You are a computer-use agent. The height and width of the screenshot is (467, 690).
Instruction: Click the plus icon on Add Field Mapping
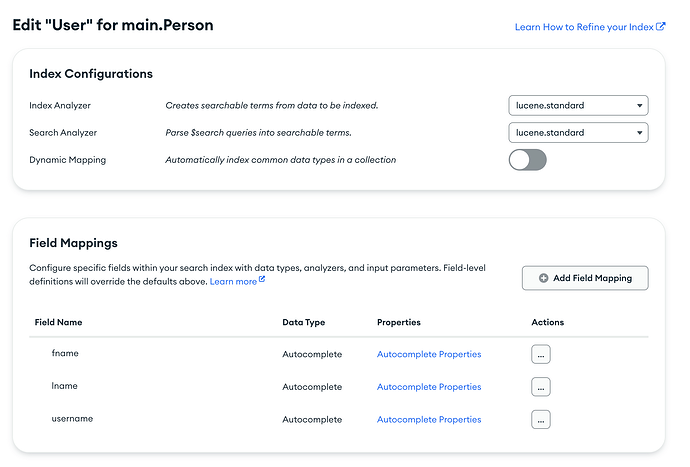[x=544, y=278]
